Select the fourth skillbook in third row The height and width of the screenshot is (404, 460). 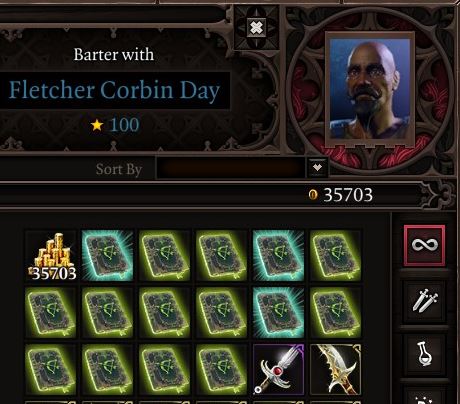click(222, 369)
